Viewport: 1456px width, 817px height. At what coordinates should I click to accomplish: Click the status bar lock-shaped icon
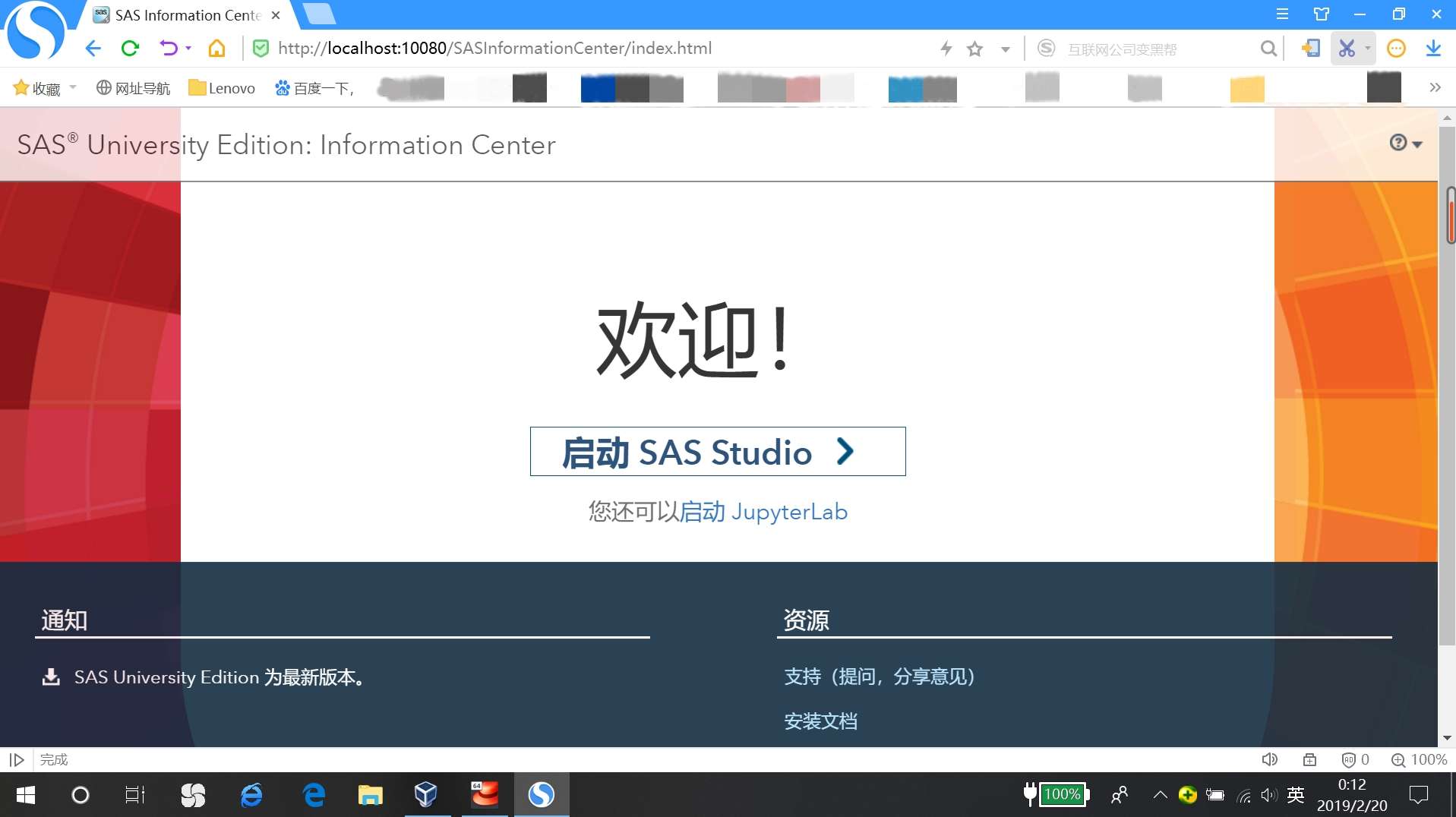[x=1309, y=760]
